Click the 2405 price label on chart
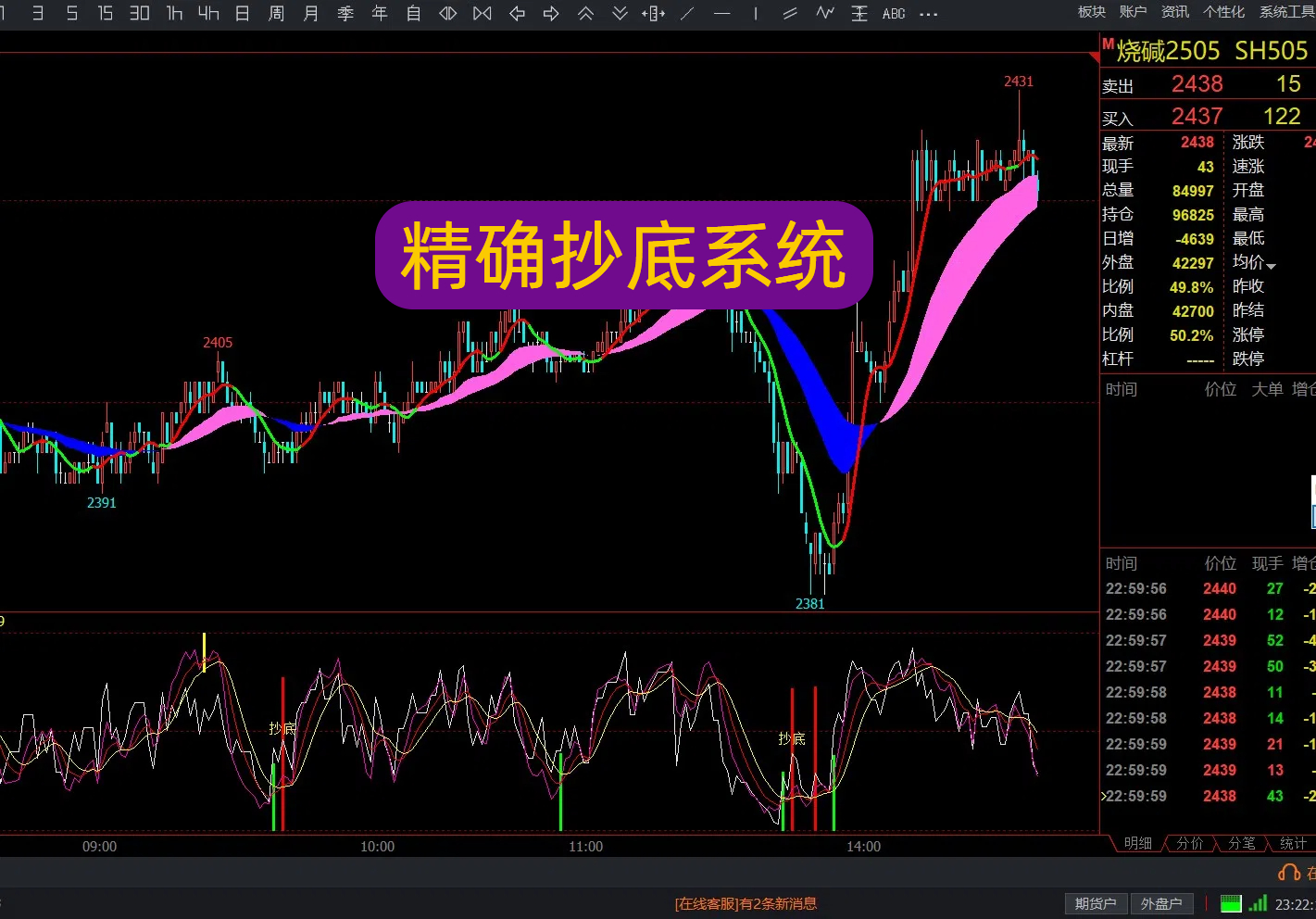This screenshot has height=919, width=1316. pos(218,343)
